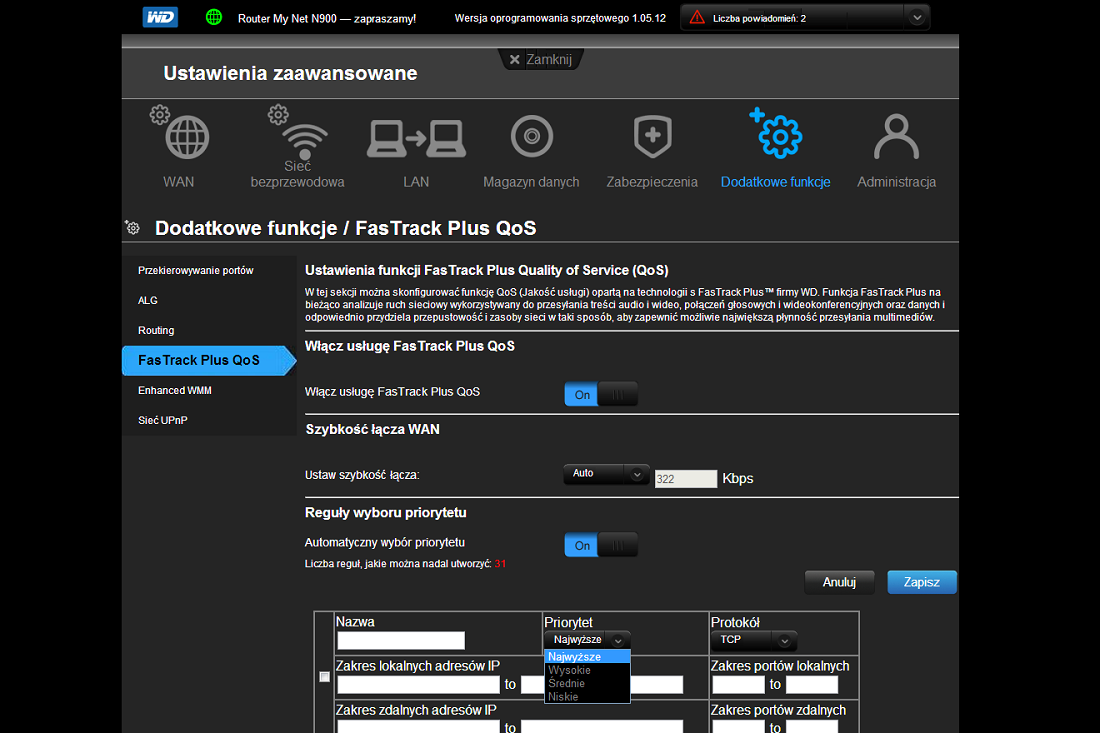Viewport: 1100px width, 733px height.
Task: Click the first Zakres portów zdalnych field
Action: (738, 727)
